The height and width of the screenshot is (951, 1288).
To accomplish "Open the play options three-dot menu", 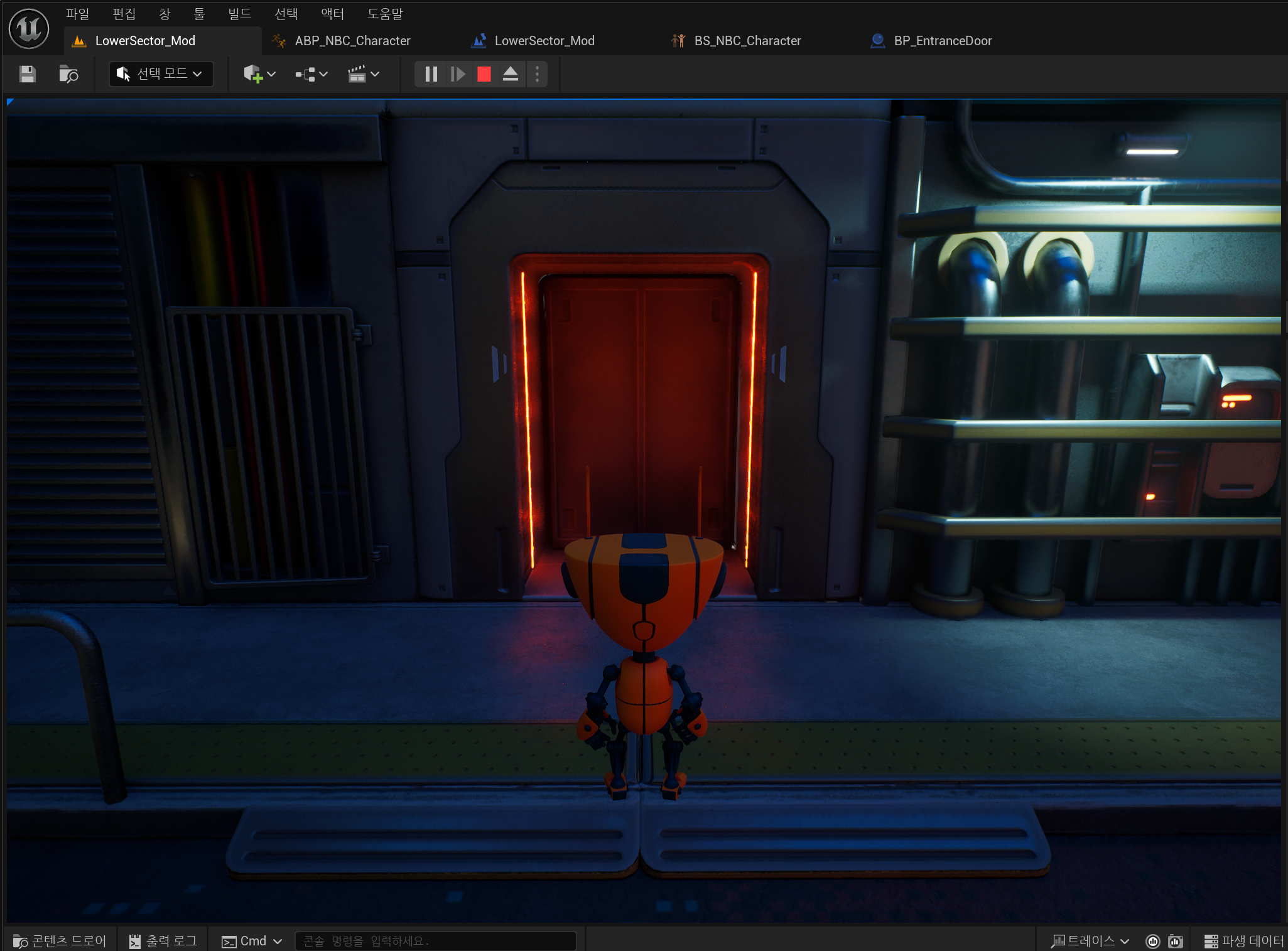I will (x=537, y=74).
